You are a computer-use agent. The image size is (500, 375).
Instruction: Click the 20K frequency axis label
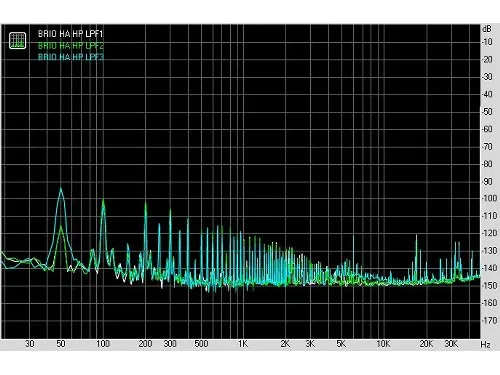(426, 344)
